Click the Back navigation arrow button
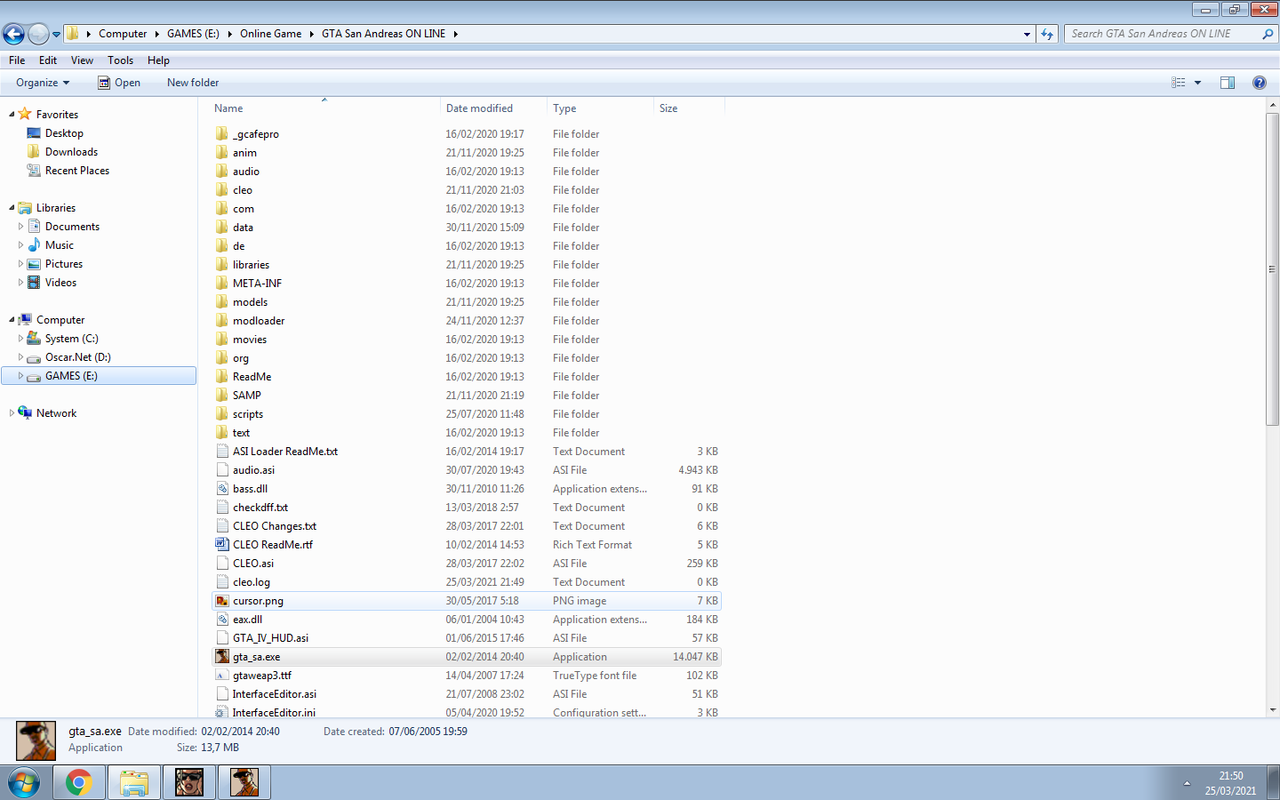The width and height of the screenshot is (1280, 800). click(x=14, y=34)
